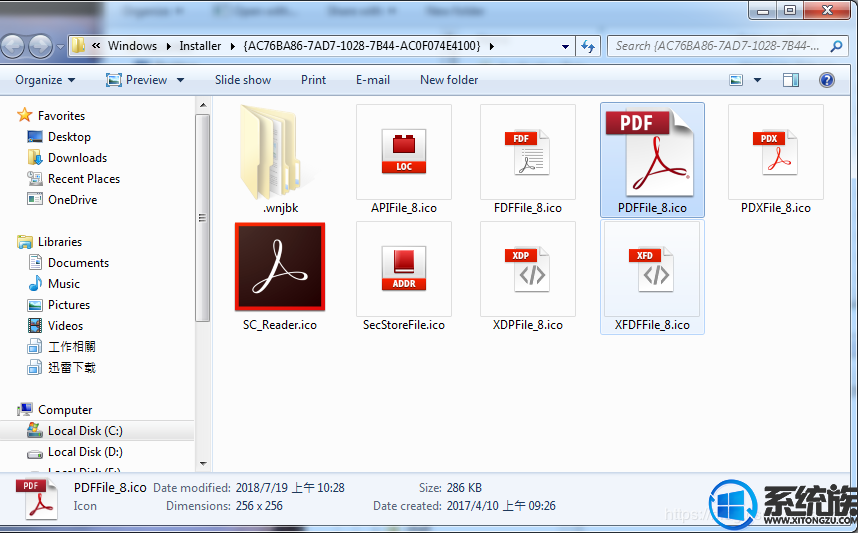Click New folder in toolbar
The height and width of the screenshot is (533, 858).
(449, 80)
